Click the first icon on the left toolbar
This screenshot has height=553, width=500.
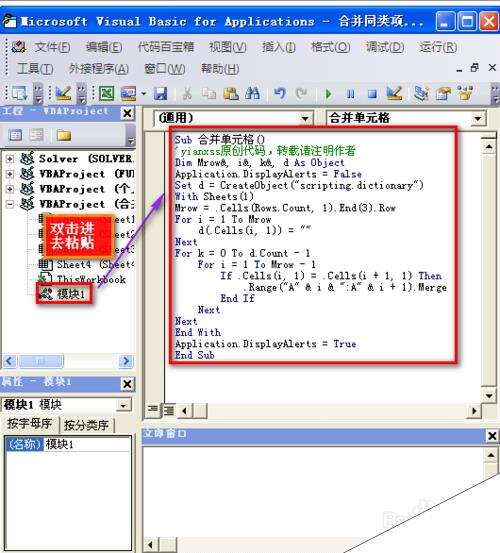19,93
